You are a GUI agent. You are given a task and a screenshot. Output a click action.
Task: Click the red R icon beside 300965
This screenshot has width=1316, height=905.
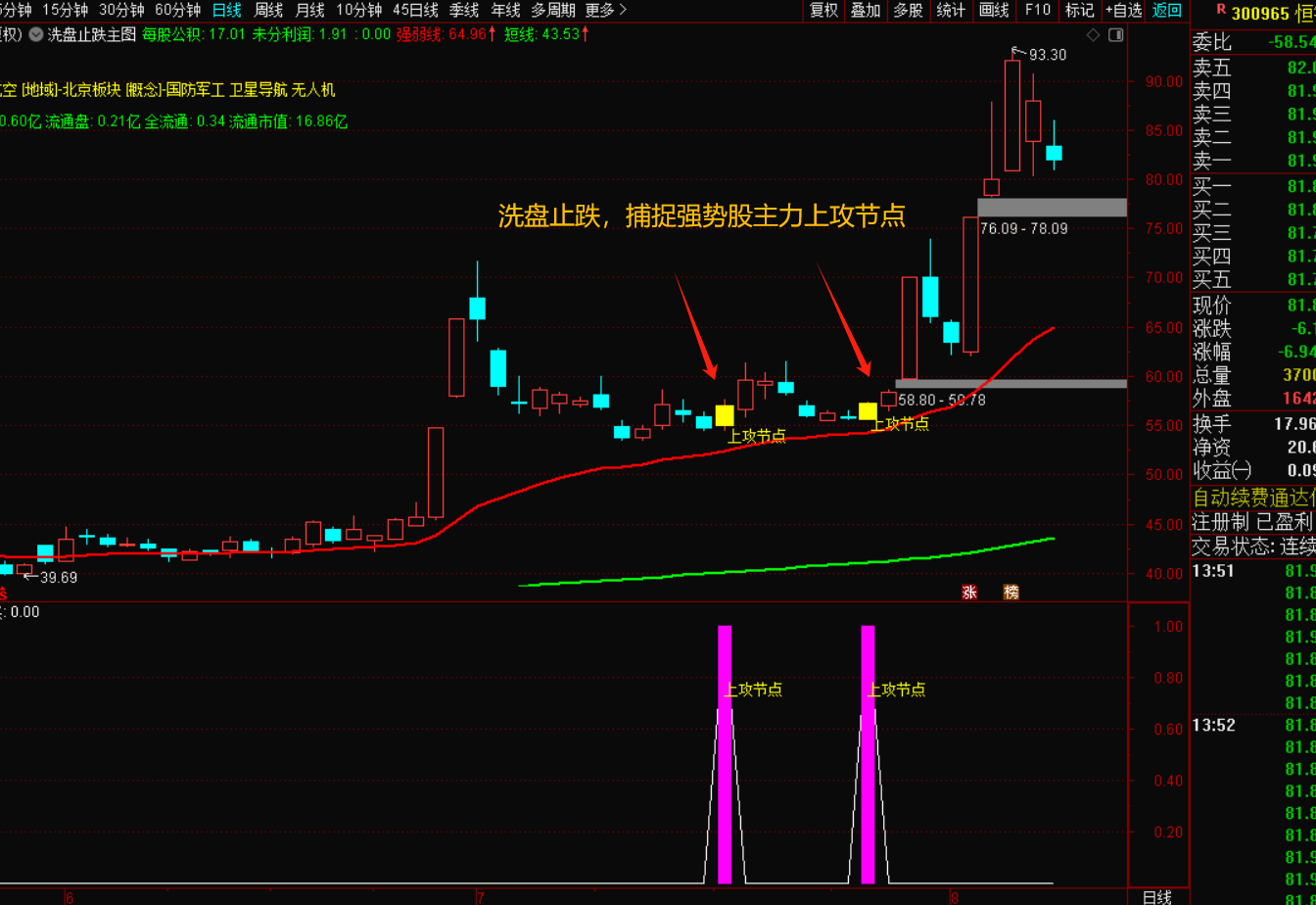1219,11
